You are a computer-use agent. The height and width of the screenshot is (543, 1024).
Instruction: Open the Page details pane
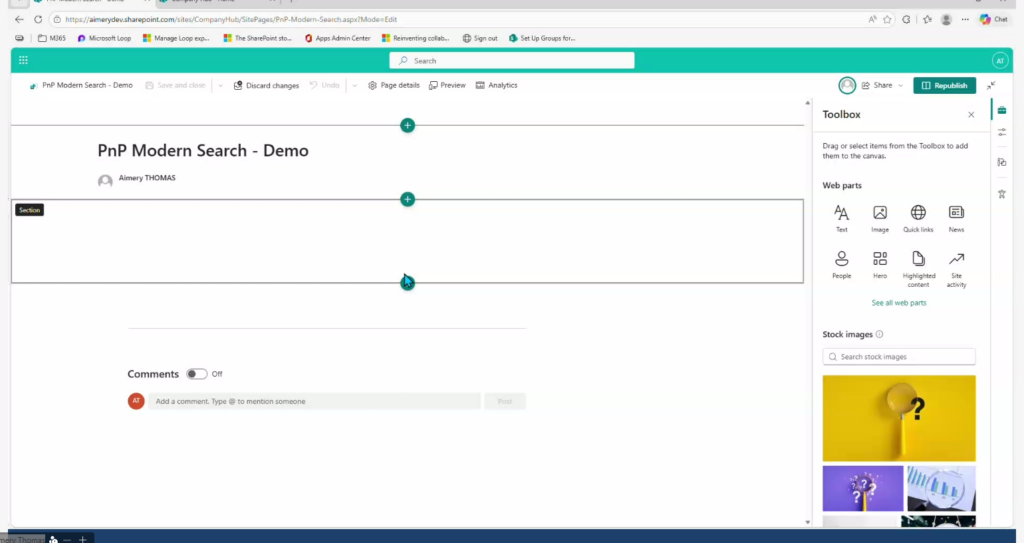[394, 85]
